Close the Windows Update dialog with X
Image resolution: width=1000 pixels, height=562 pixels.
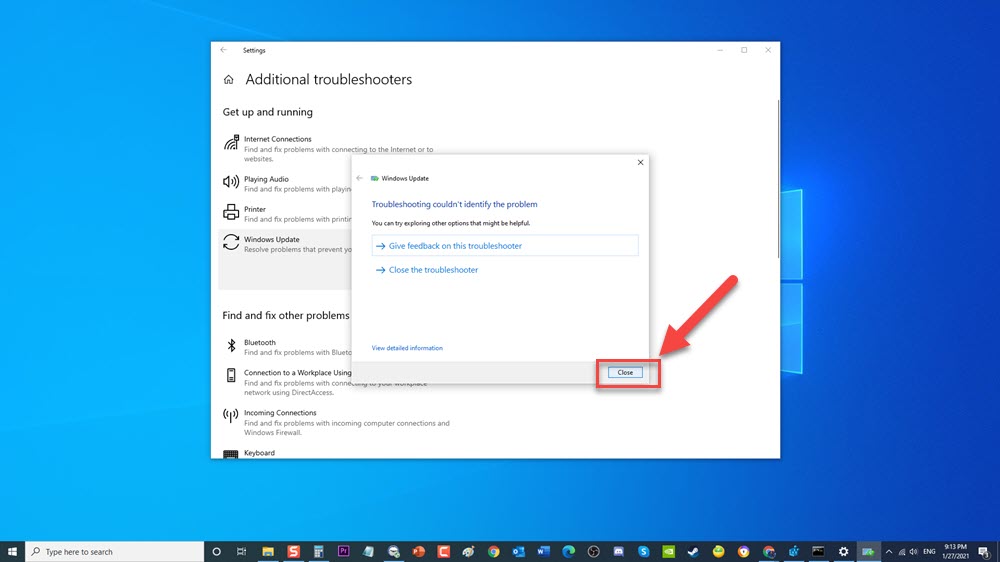point(640,163)
